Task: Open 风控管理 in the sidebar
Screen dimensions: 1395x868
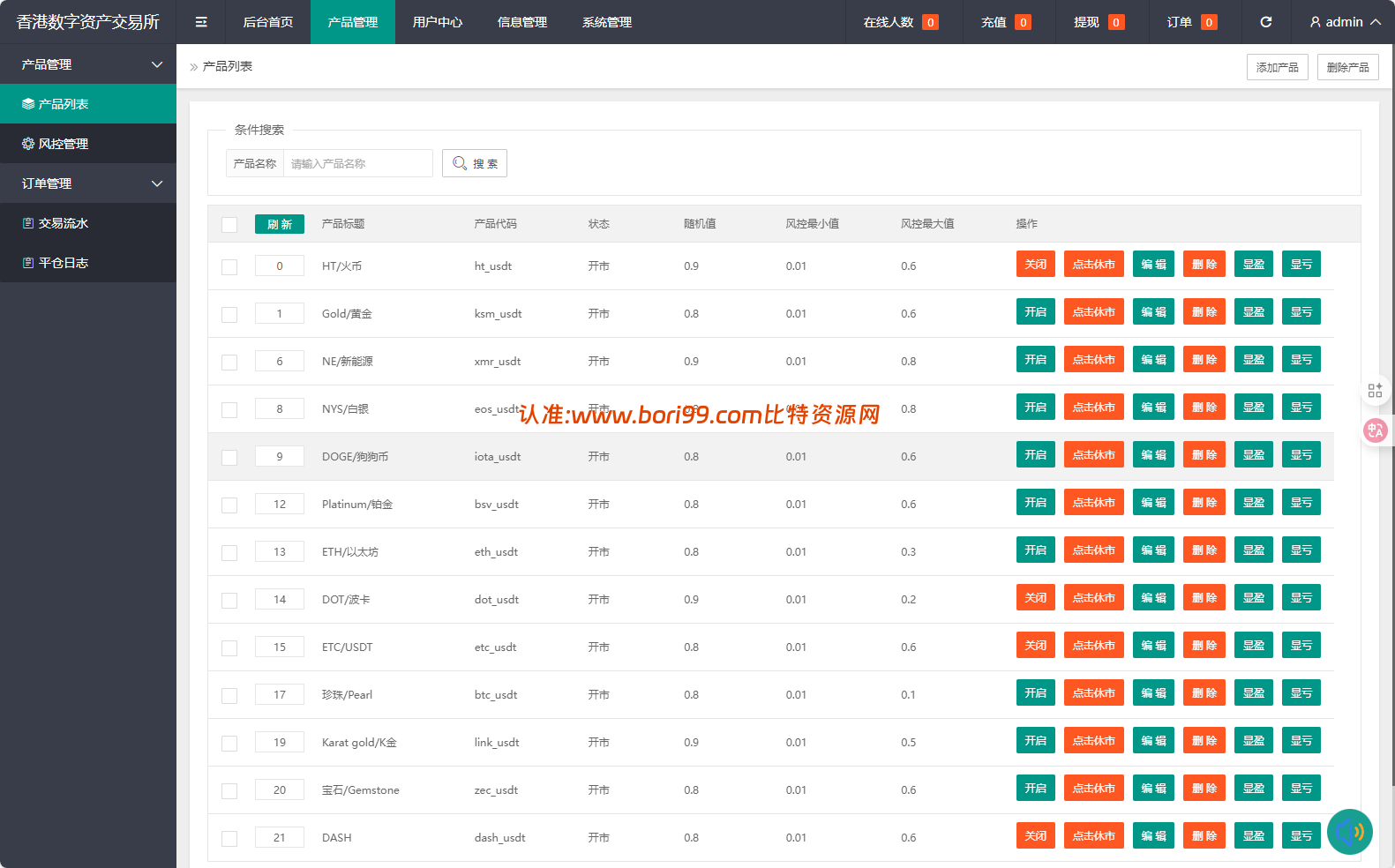Action: point(88,144)
